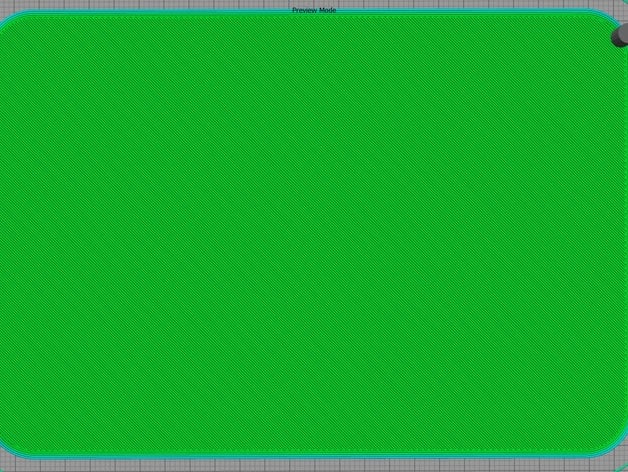This screenshot has height=472, width=628.
Task: Click the green infill near the left edge
Action: click(x=16, y=236)
